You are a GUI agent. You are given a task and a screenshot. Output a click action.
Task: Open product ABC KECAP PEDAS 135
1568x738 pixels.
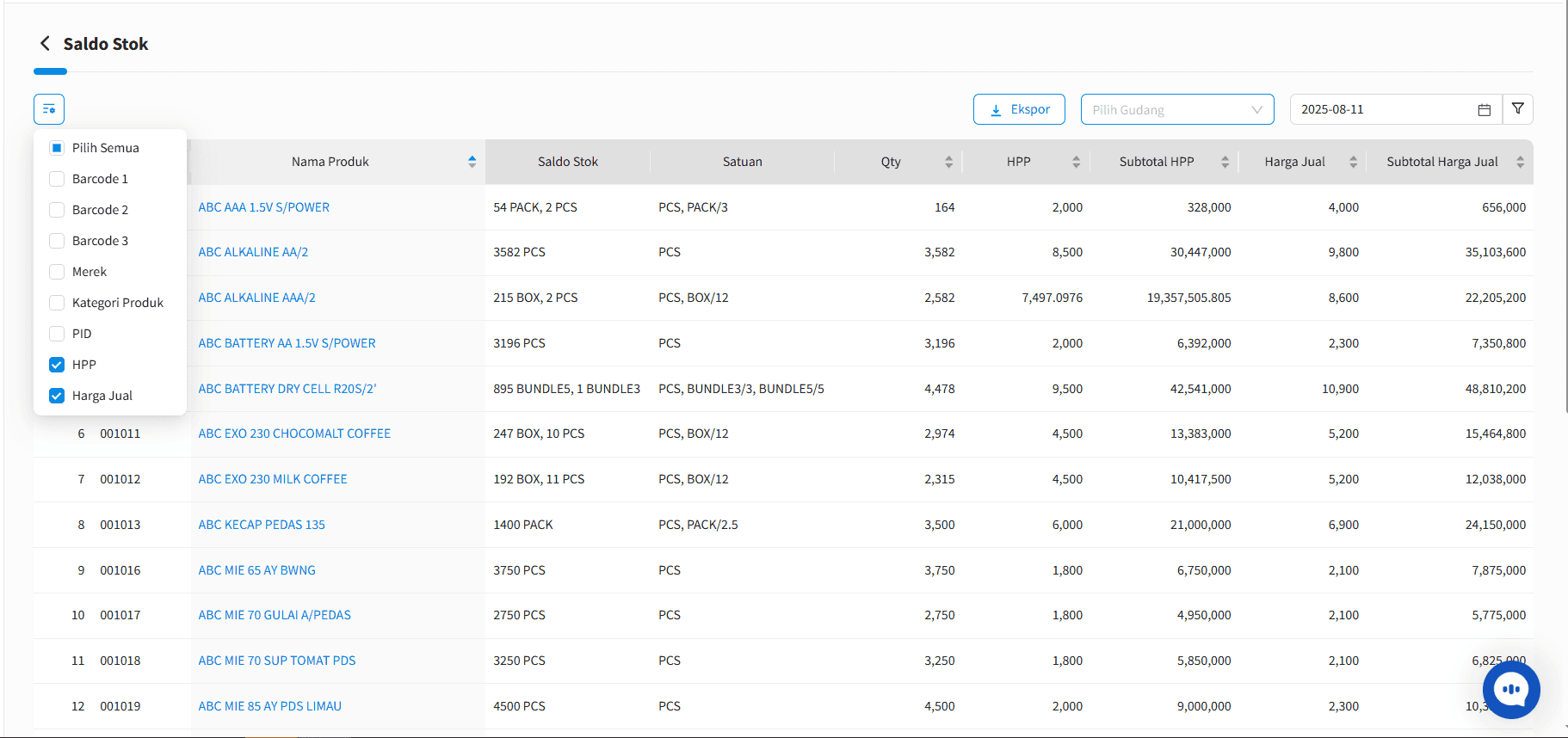262,525
